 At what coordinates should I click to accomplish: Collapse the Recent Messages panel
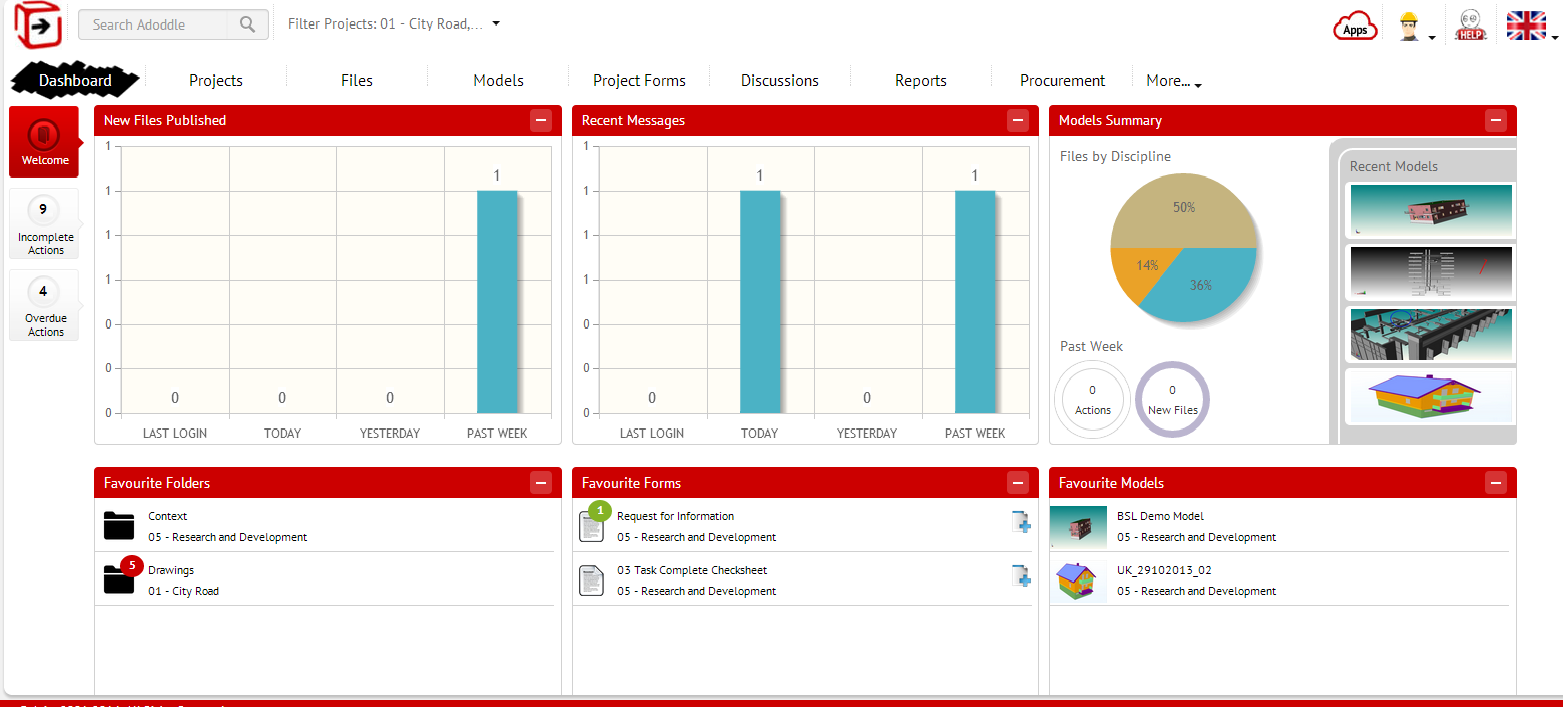coord(1018,121)
